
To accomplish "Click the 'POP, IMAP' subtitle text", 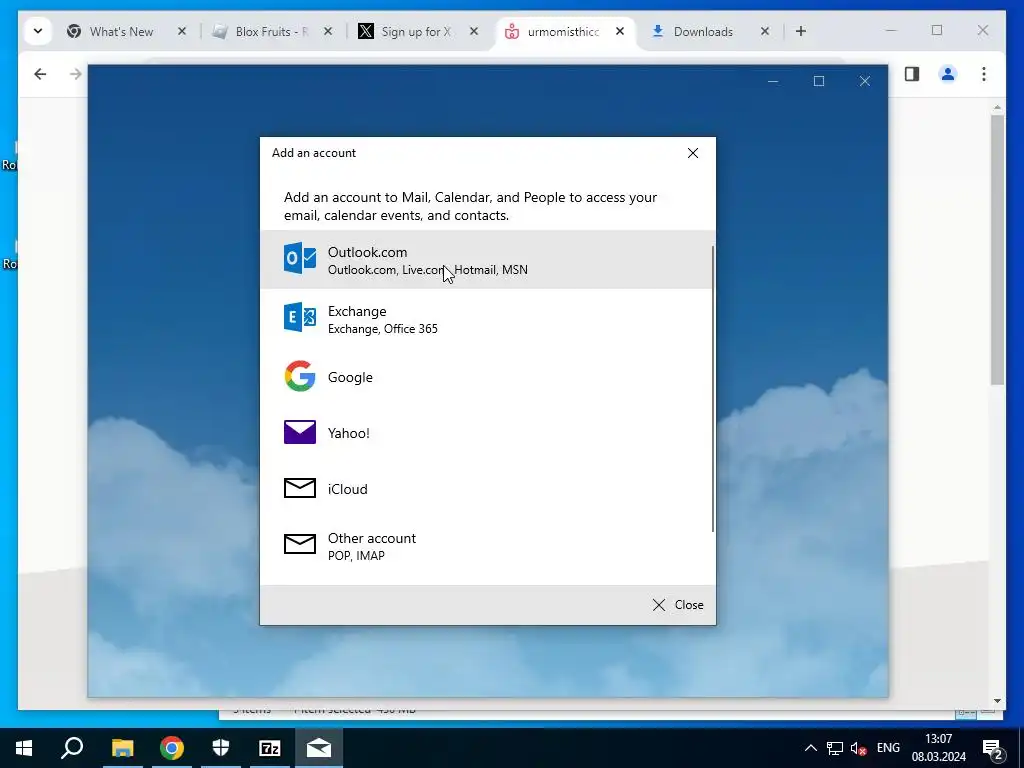I will tap(356, 556).
